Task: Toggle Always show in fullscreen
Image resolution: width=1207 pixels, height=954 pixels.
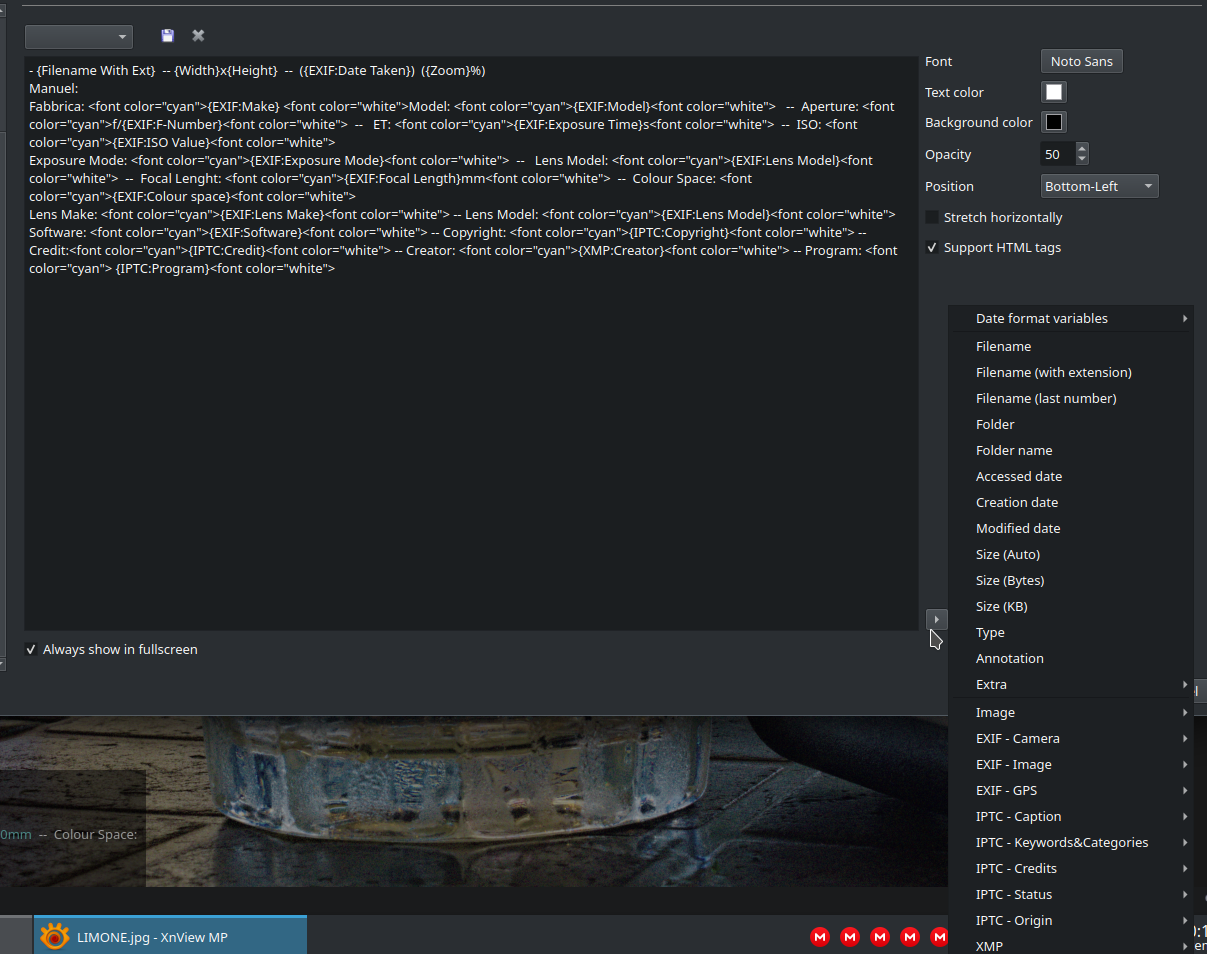Action: click(31, 650)
